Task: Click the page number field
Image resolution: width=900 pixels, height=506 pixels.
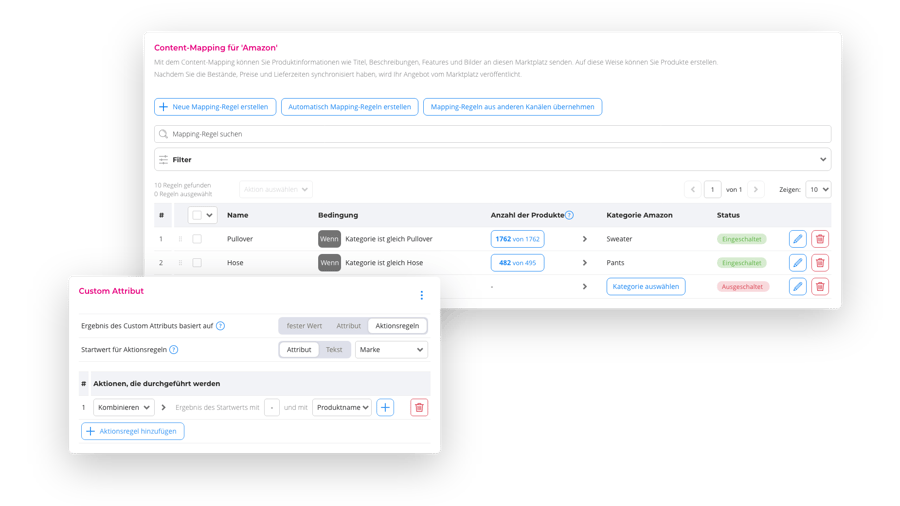Action: 712,189
